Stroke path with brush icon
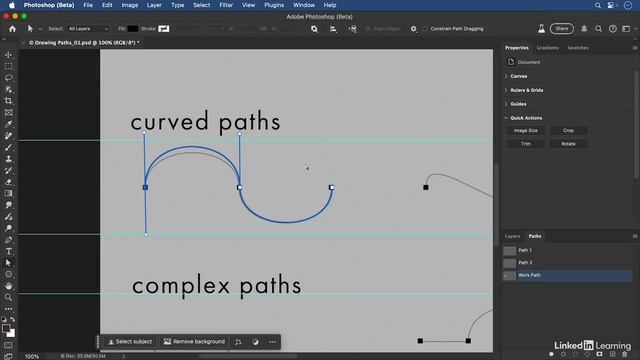The image size is (640, 360). coord(563,354)
